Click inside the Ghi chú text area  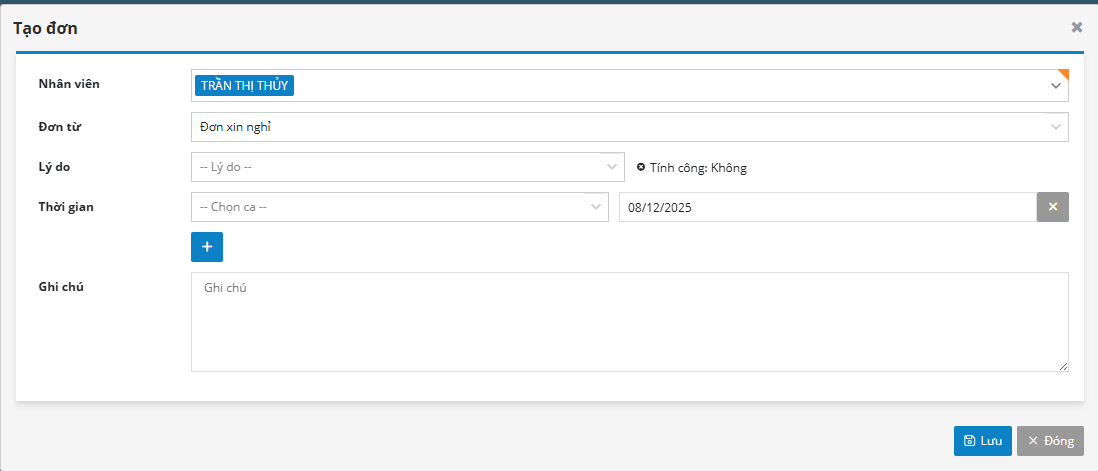[x=629, y=322]
